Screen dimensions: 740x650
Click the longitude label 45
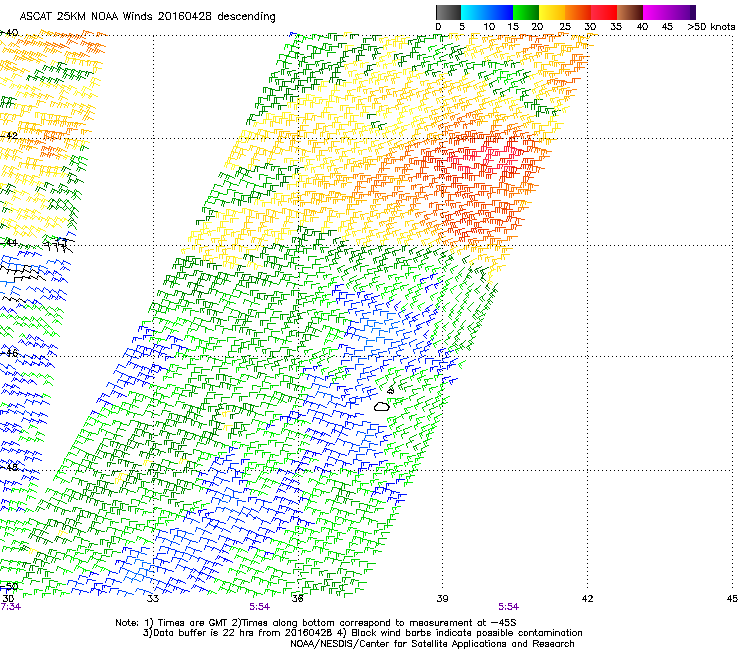732,599
